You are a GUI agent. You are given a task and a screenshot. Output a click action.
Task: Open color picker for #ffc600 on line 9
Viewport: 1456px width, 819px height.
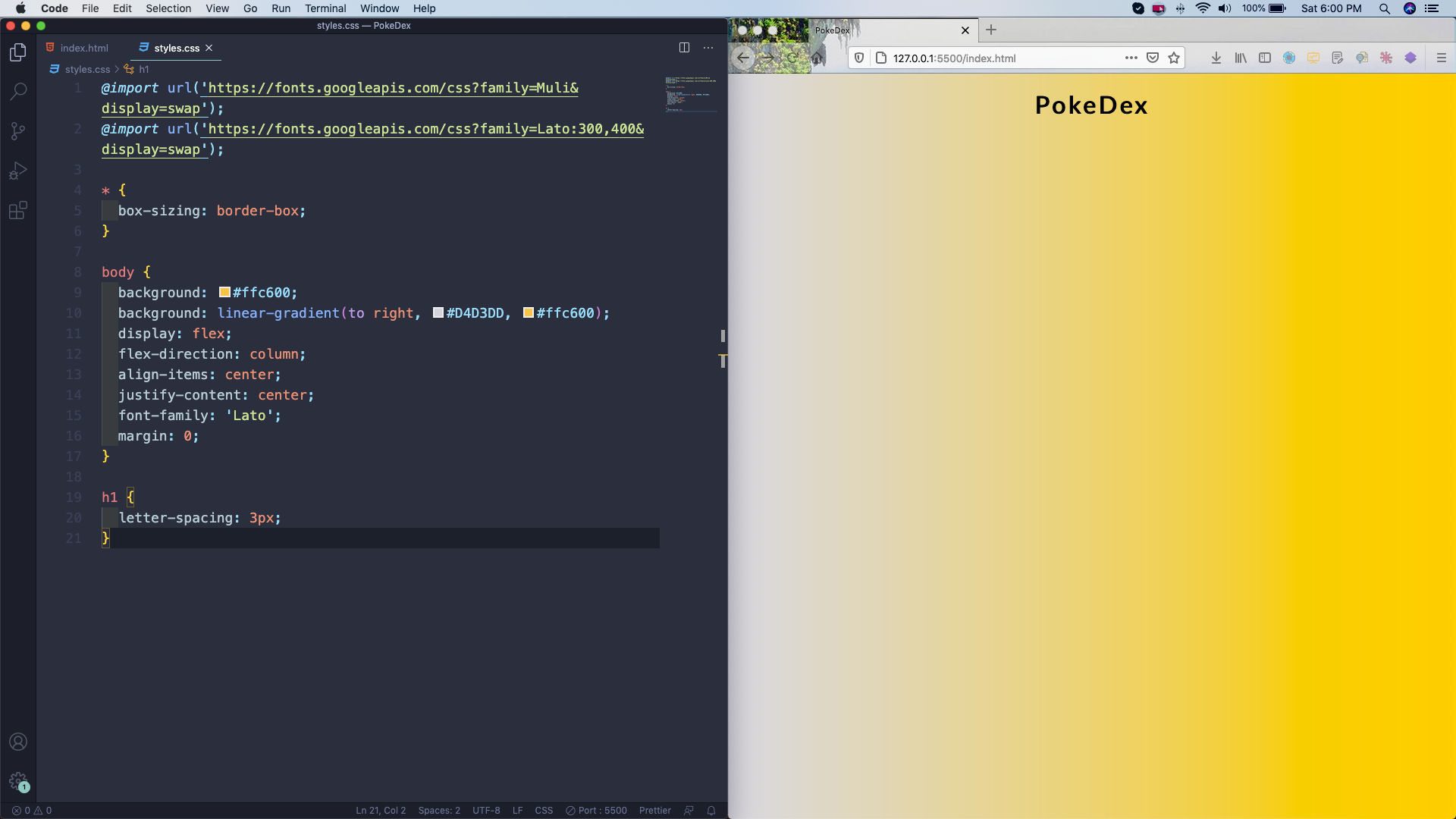click(x=224, y=292)
